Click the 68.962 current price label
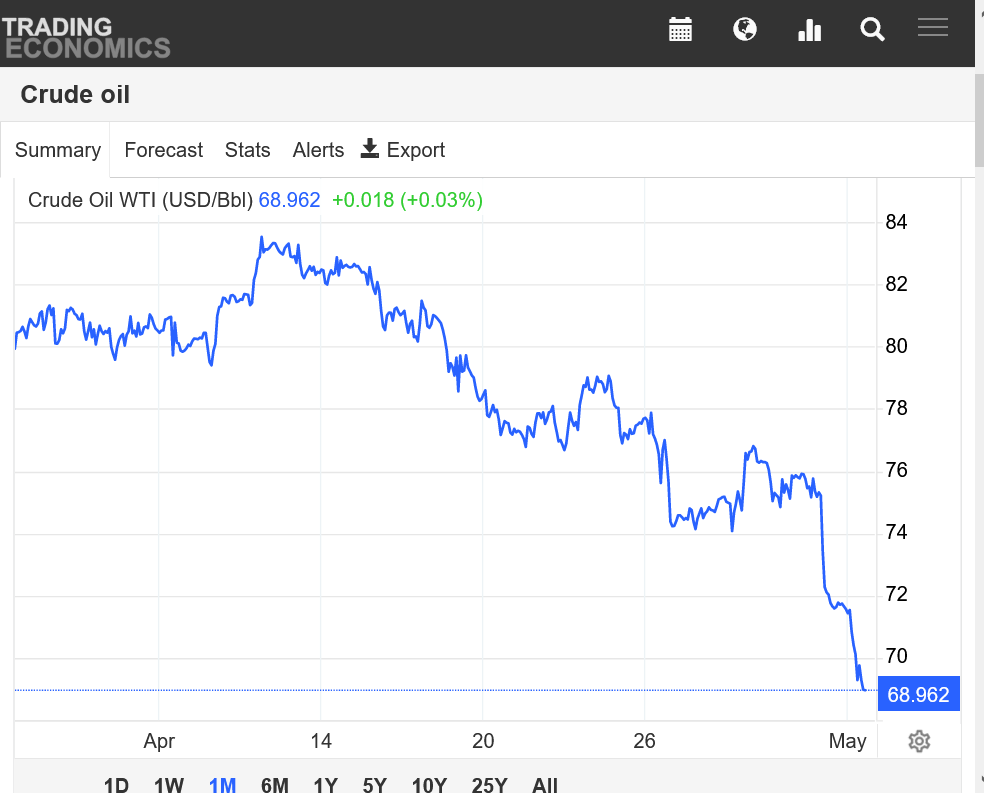This screenshot has width=984, height=800. [919, 694]
